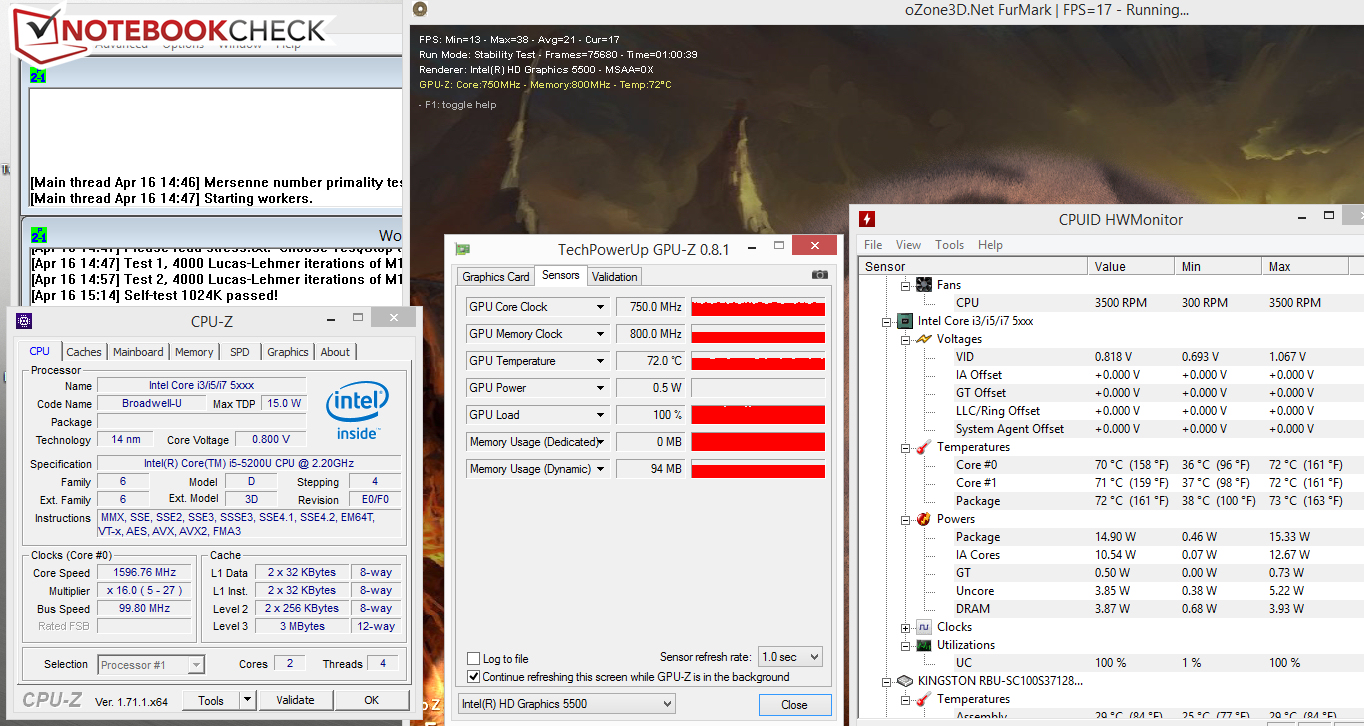Click the drive icon beside KINGSTON RBU-SC100S37128

(x=906, y=681)
